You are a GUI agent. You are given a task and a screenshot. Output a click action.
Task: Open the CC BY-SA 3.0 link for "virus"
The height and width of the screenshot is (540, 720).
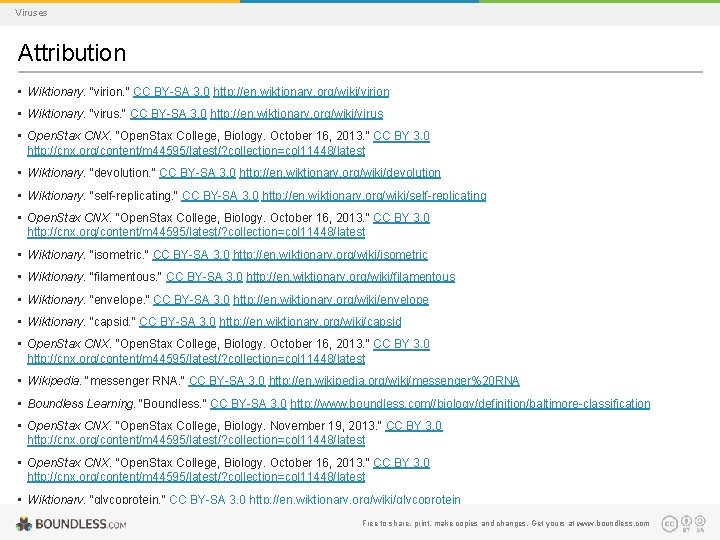coord(169,113)
